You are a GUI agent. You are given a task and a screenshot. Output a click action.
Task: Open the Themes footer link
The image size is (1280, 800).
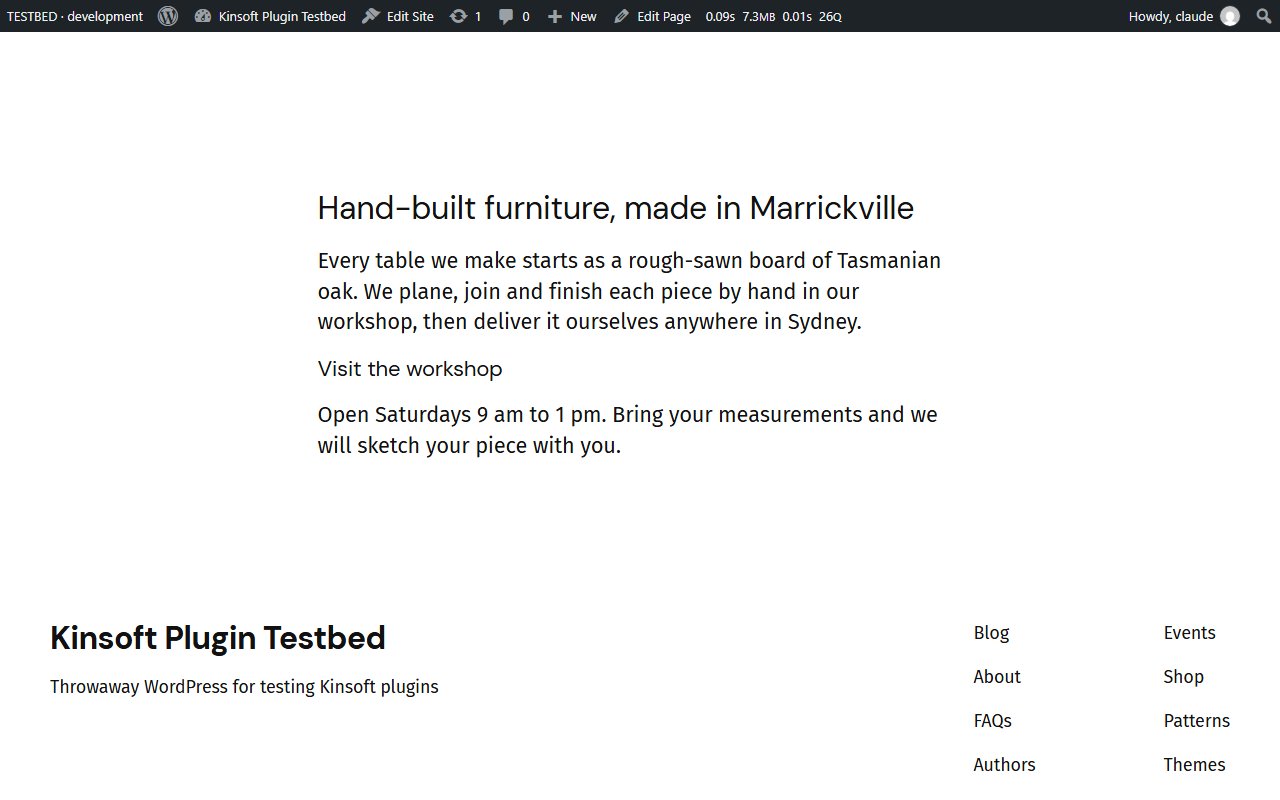1194,765
